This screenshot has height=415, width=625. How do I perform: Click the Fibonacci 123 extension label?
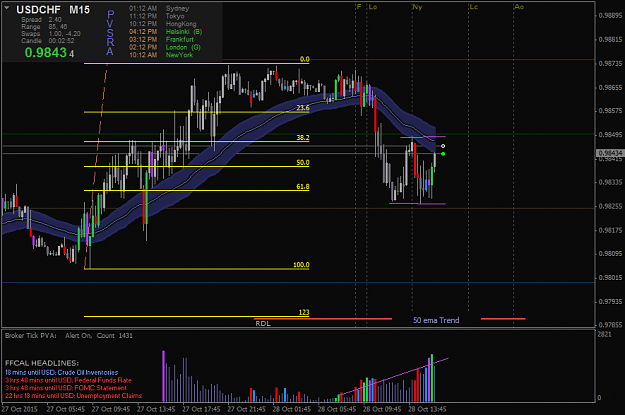(x=304, y=313)
